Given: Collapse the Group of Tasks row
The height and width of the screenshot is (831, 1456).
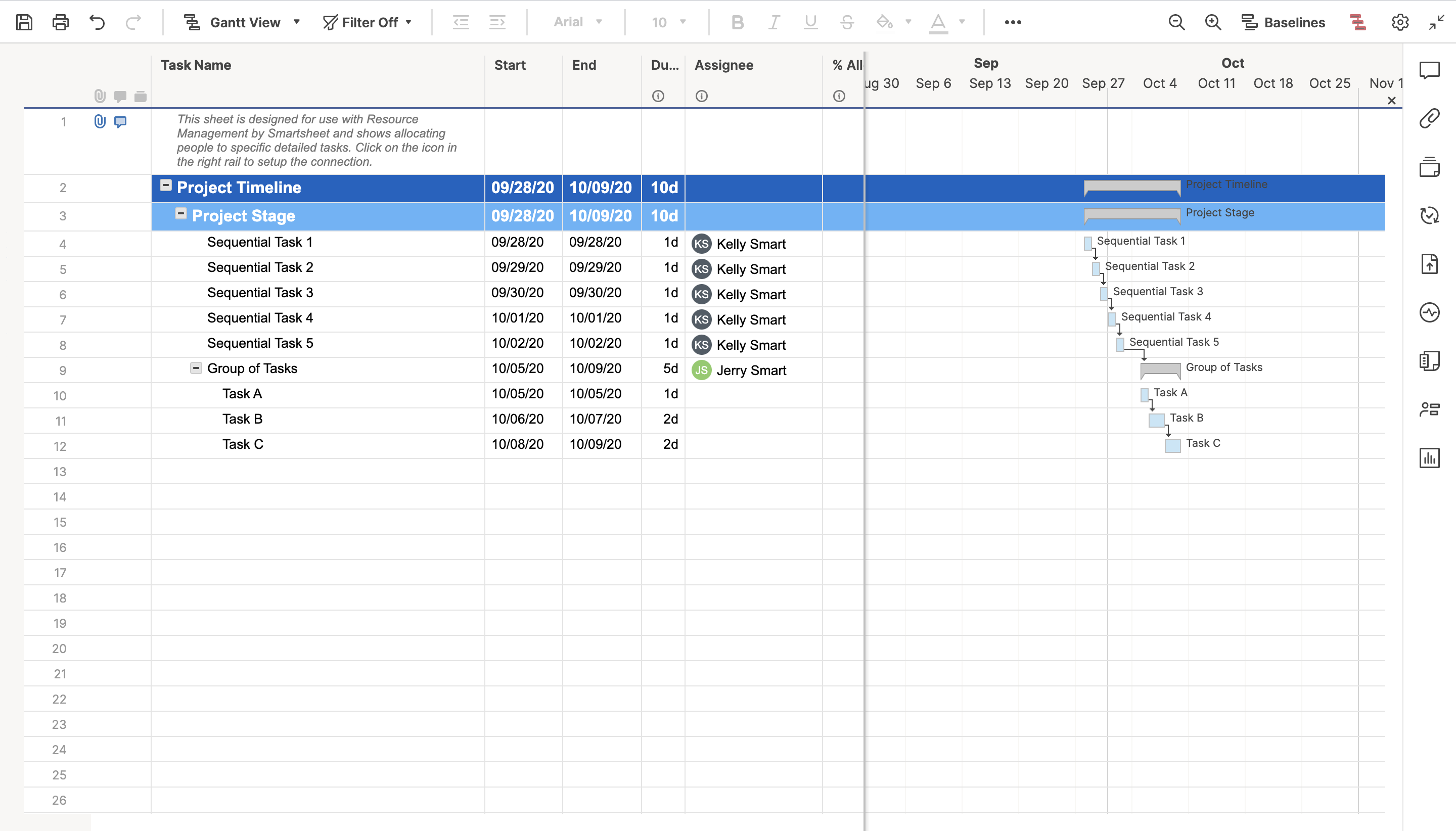Looking at the screenshot, I should (x=196, y=368).
